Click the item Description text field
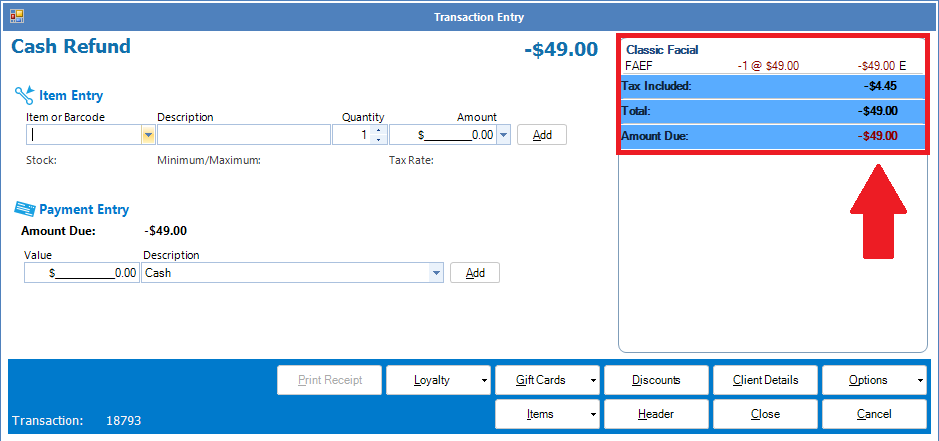Viewport: 939px width, 441px height. [243, 135]
